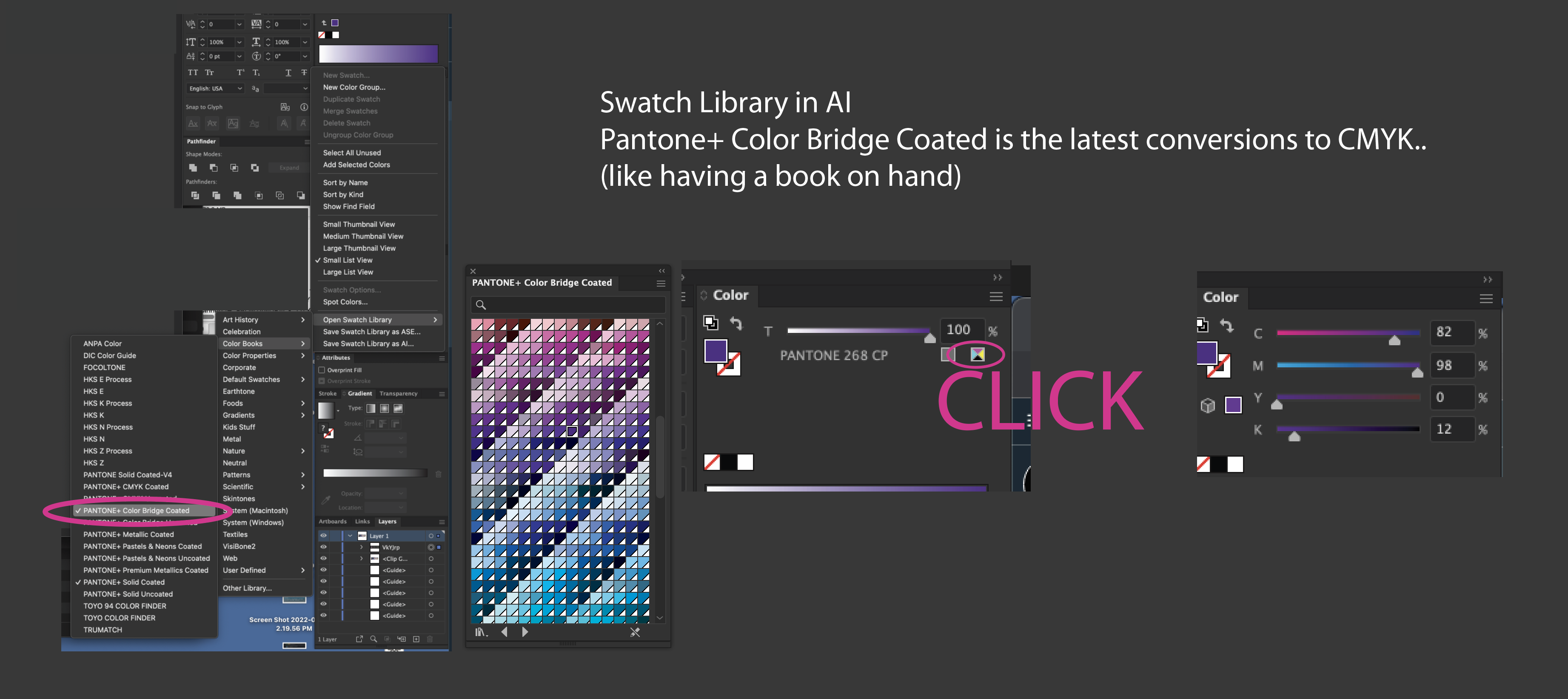Image resolution: width=1568 pixels, height=699 pixels.
Task: Click swap fill and stroke arrow in middle Color panel
Action: click(736, 323)
